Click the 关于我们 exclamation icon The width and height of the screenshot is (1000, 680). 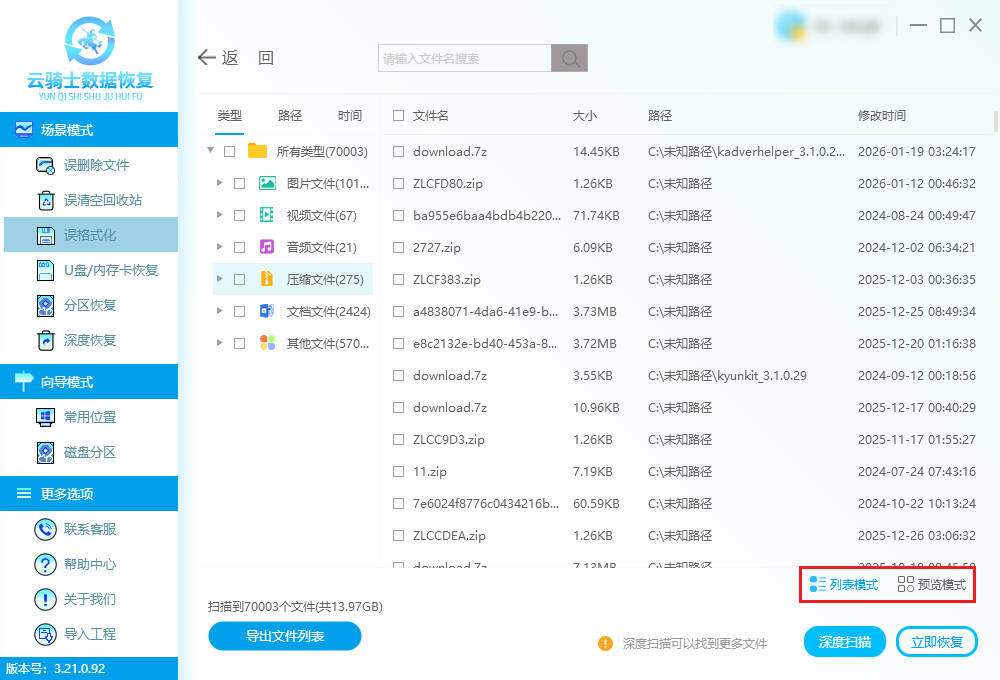pyautogui.click(x=45, y=599)
